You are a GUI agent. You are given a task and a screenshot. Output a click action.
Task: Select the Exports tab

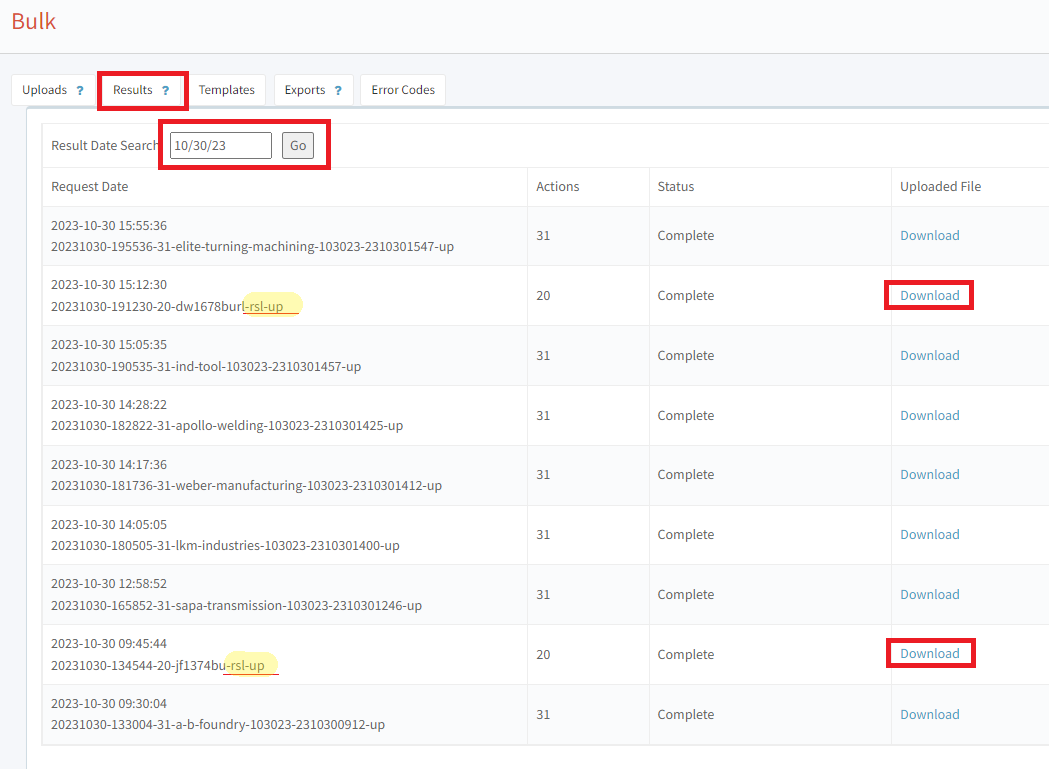pyautogui.click(x=305, y=90)
